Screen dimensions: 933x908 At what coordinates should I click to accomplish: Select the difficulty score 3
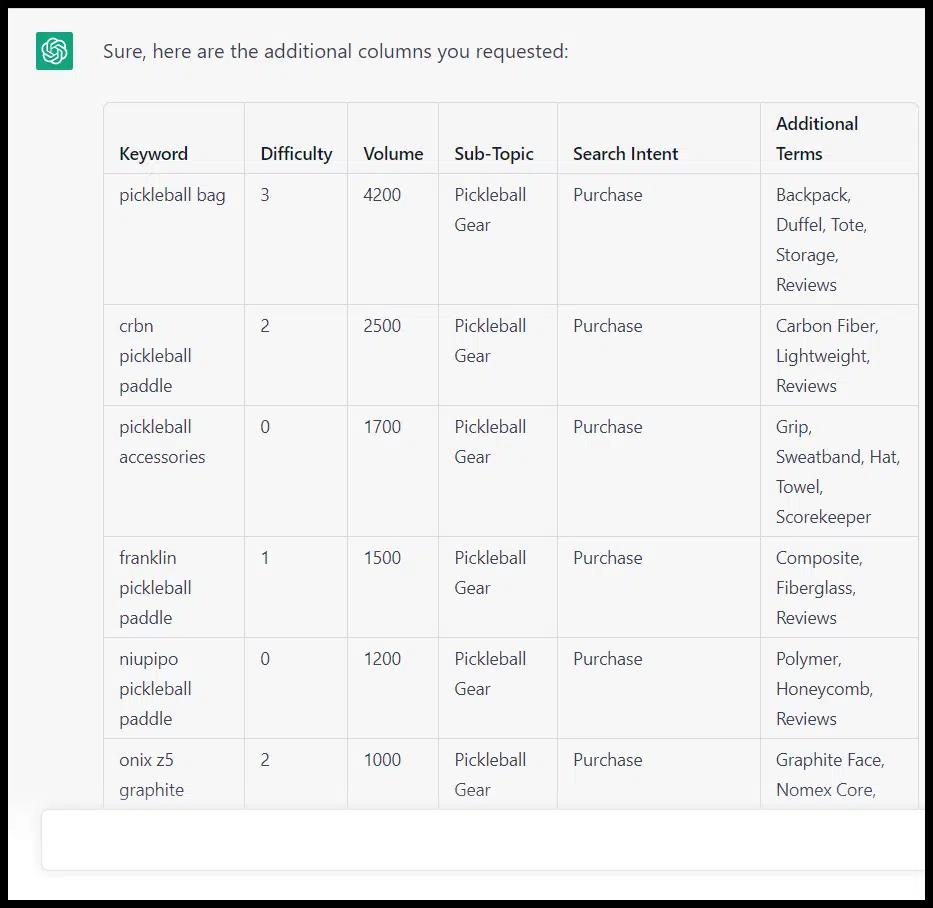262,195
